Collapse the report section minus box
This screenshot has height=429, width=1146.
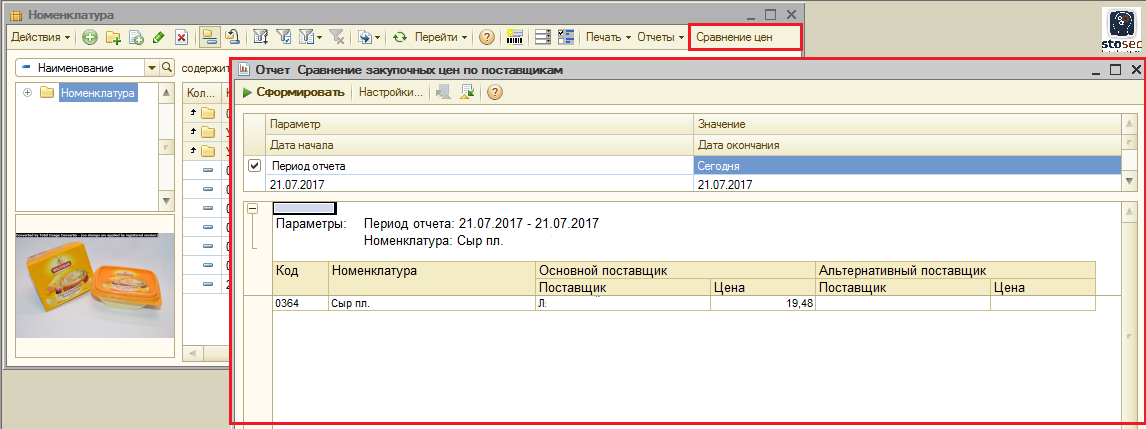coord(252,209)
